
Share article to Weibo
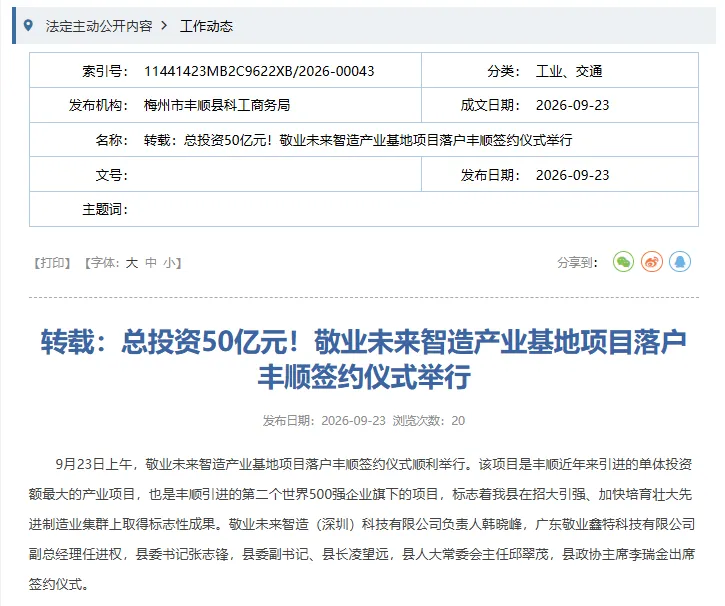pos(651,262)
